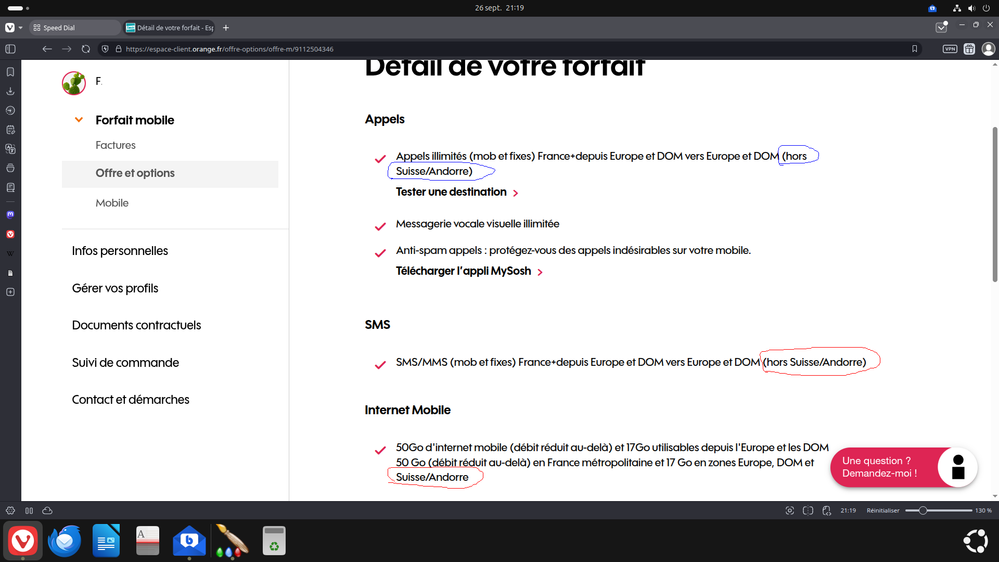Launch Thunderbird from the dock
This screenshot has height=562, width=999.
click(65, 541)
